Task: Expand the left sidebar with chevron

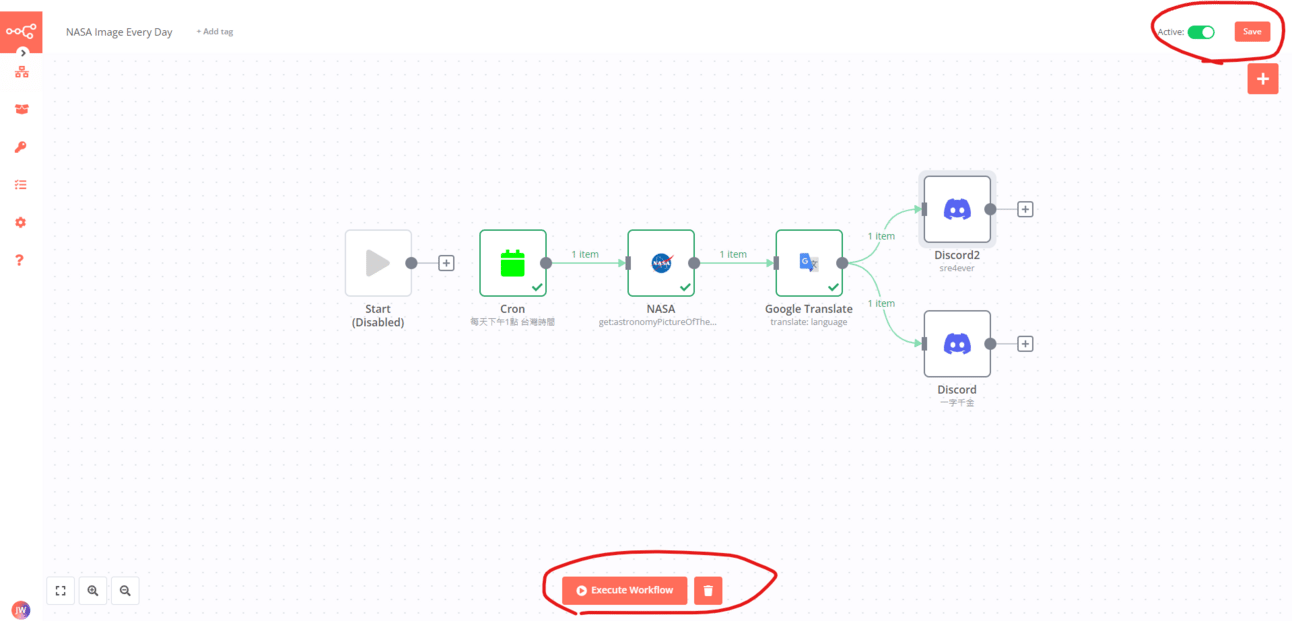Action: click(x=23, y=53)
